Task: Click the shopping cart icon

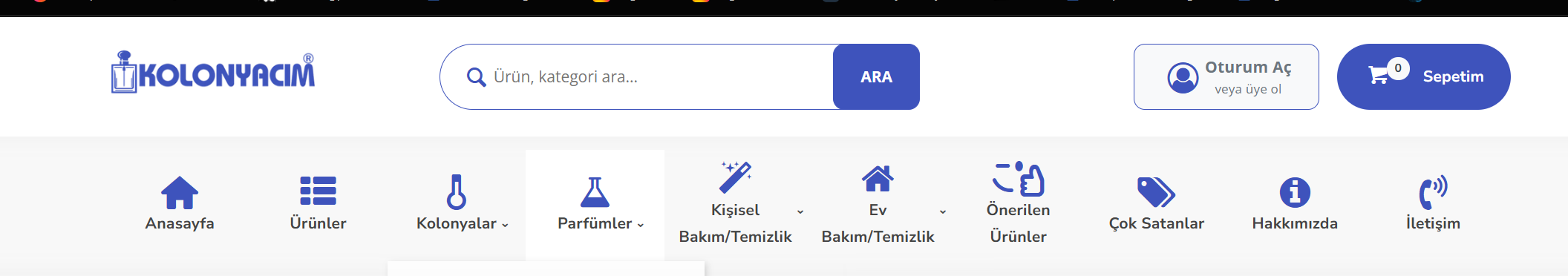Action: [x=1379, y=75]
